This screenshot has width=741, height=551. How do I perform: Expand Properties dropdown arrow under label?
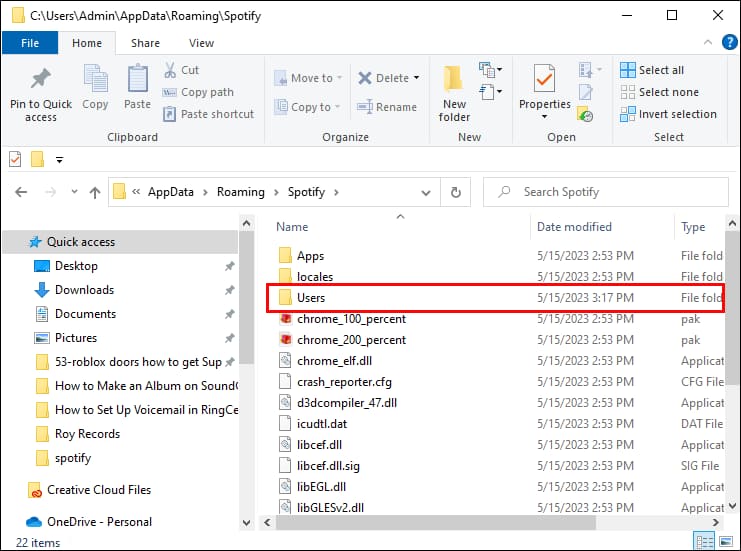(x=544, y=116)
